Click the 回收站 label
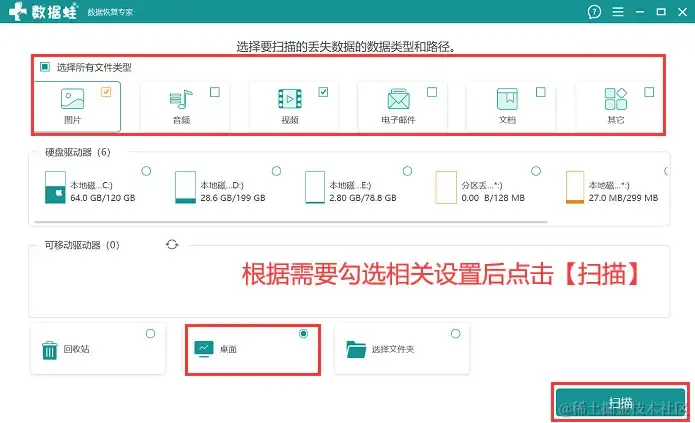This screenshot has width=695, height=423. pos(76,349)
